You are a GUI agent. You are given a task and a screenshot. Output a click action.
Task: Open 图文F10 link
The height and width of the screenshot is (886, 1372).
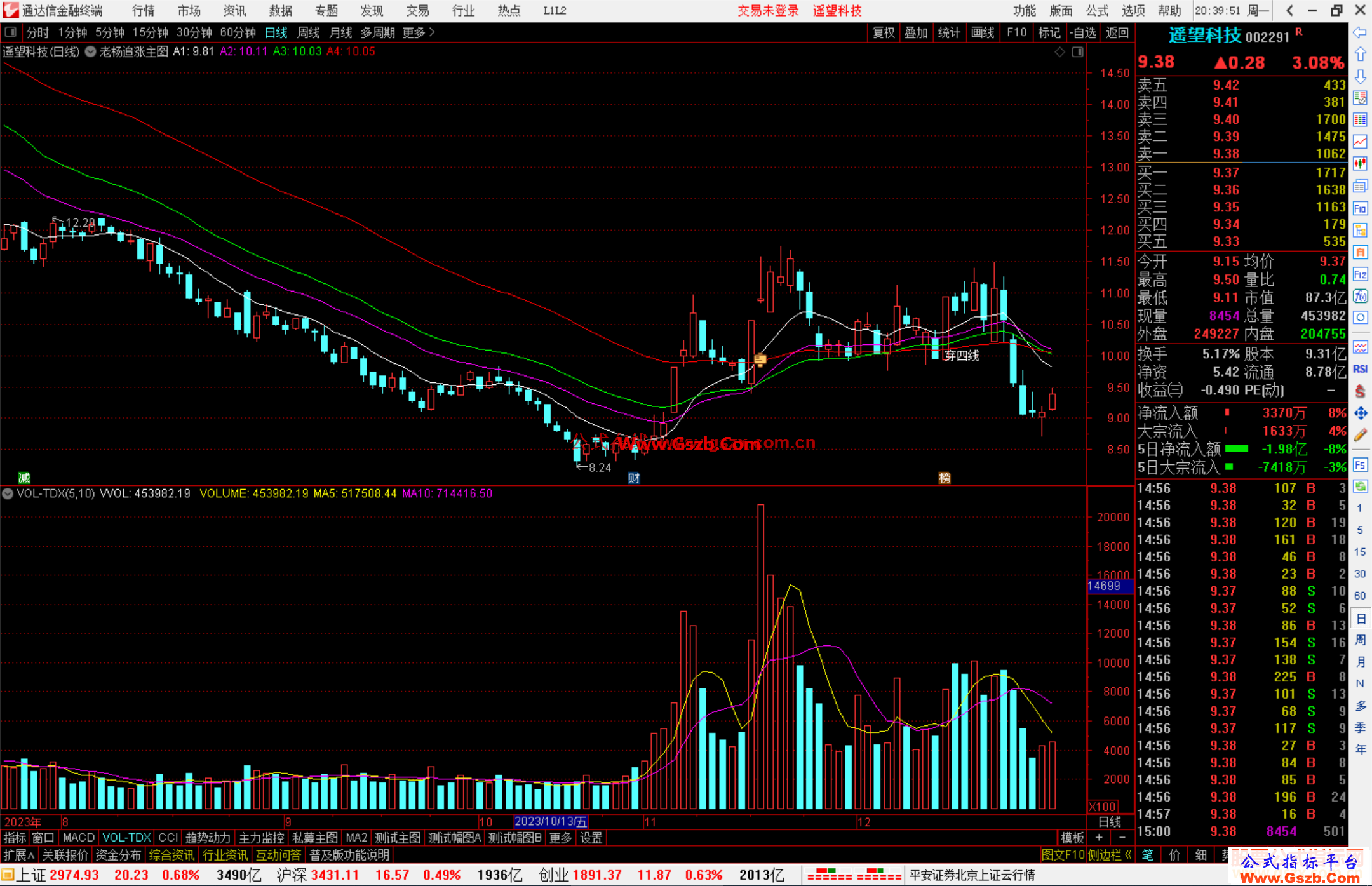[x=1063, y=855]
